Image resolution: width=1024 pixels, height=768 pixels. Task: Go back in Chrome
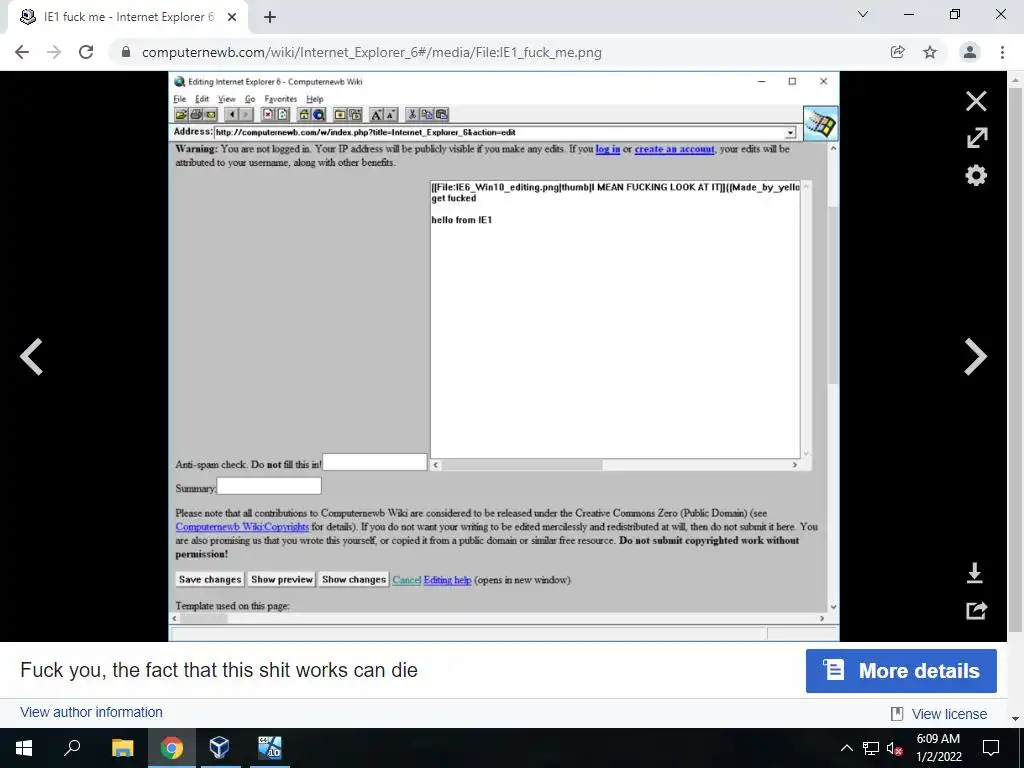click(22, 52)
